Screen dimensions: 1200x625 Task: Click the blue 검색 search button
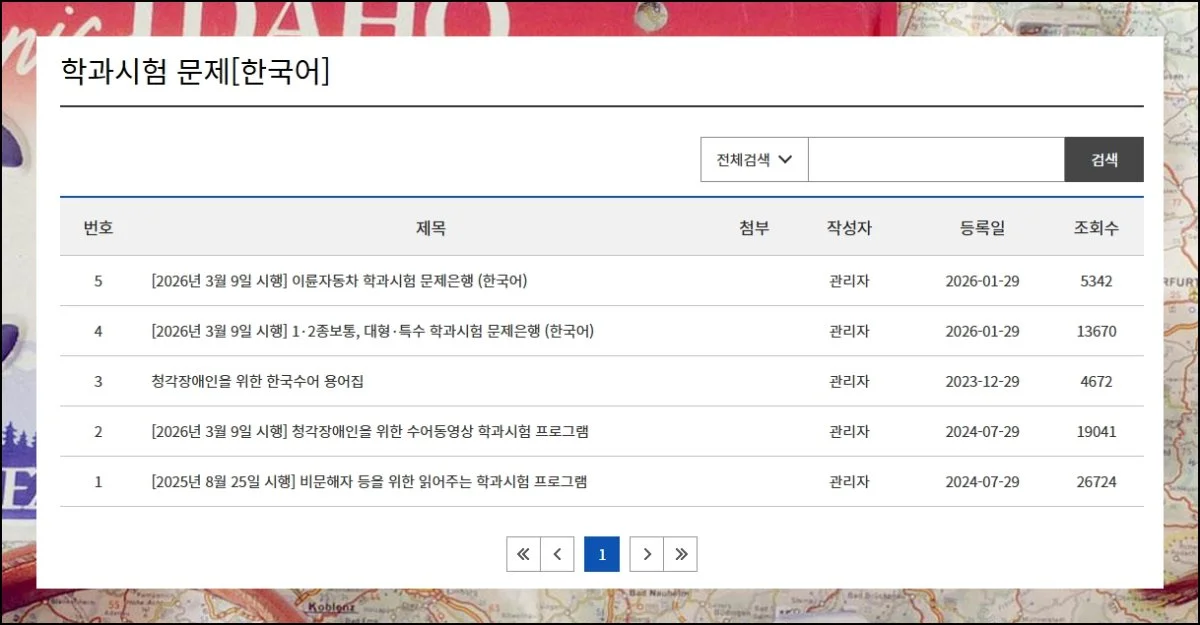pyautogui.click(x=1104, y=159)
